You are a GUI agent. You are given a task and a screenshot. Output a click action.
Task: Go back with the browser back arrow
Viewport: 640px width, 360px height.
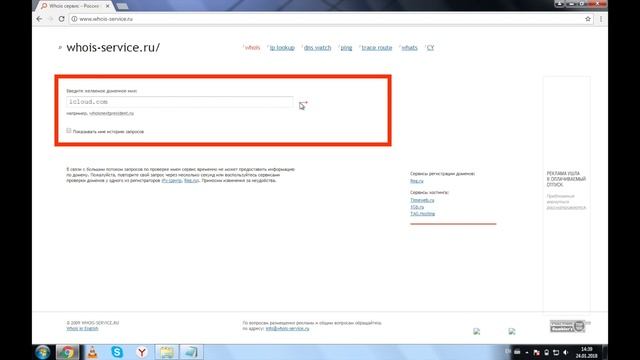click(39, 19)
